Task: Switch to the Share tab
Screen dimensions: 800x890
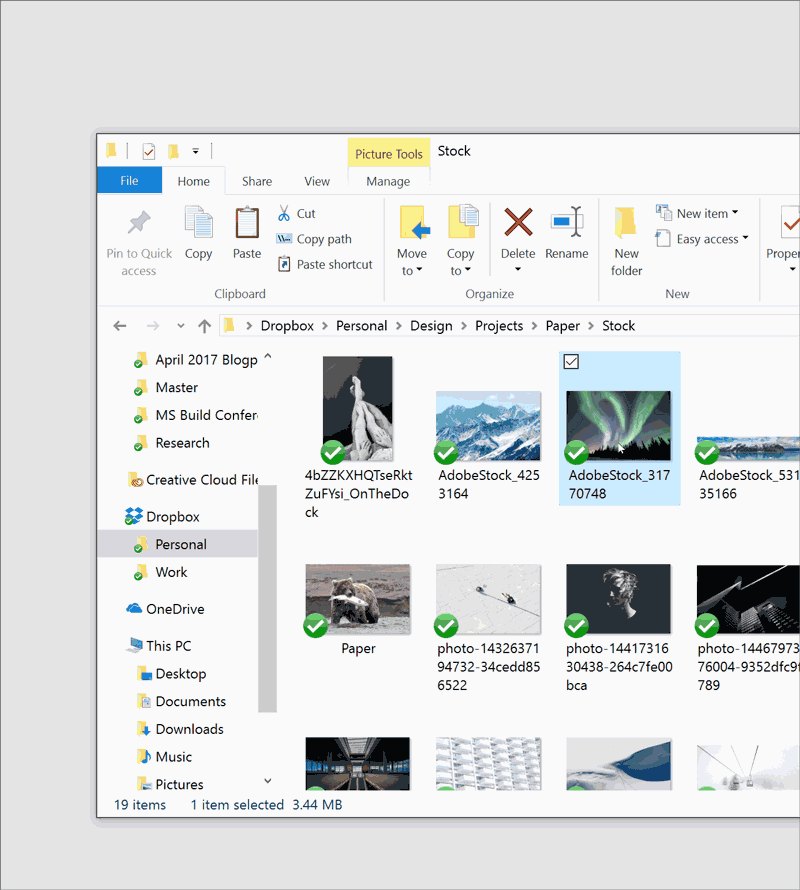Action: (257, 181)
